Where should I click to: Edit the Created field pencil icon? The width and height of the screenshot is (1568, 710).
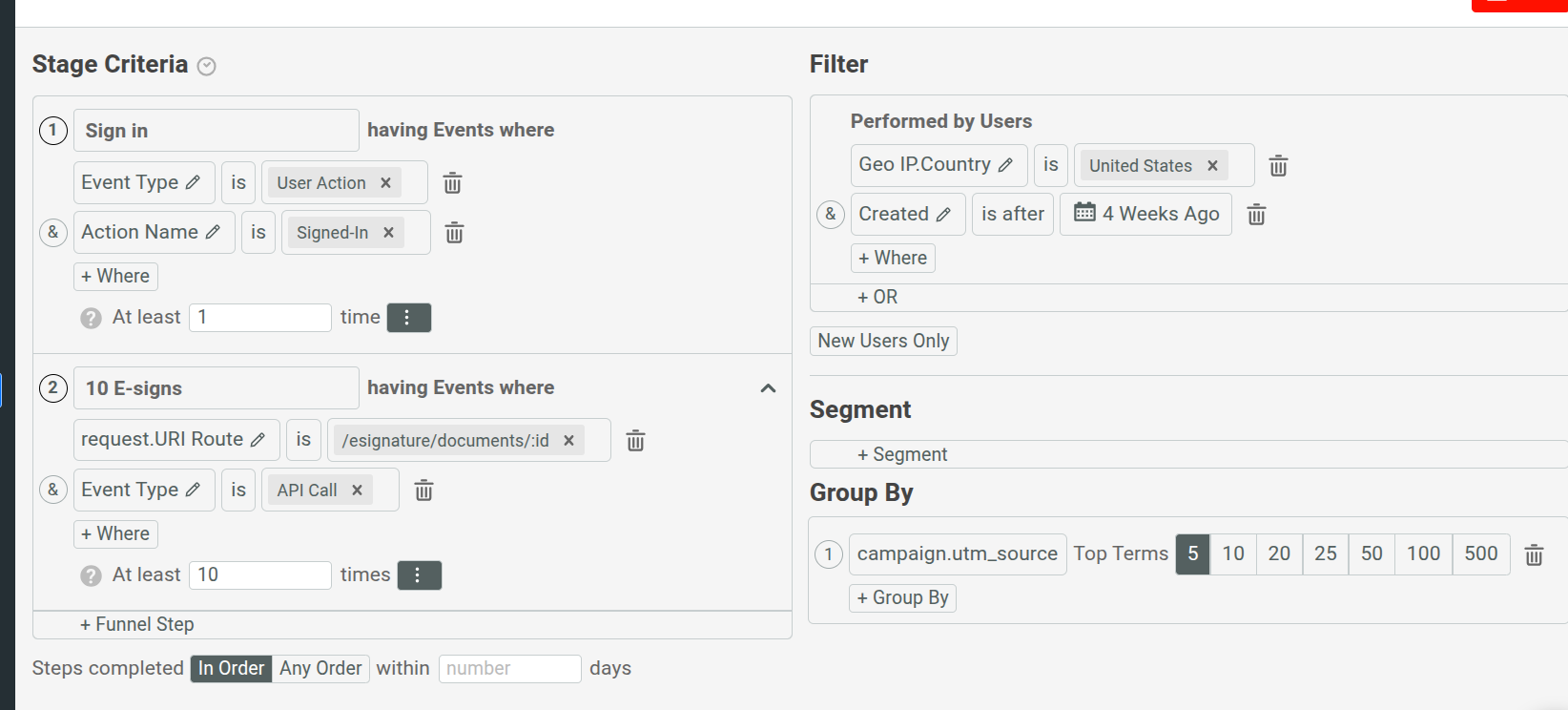pos(943,215)
